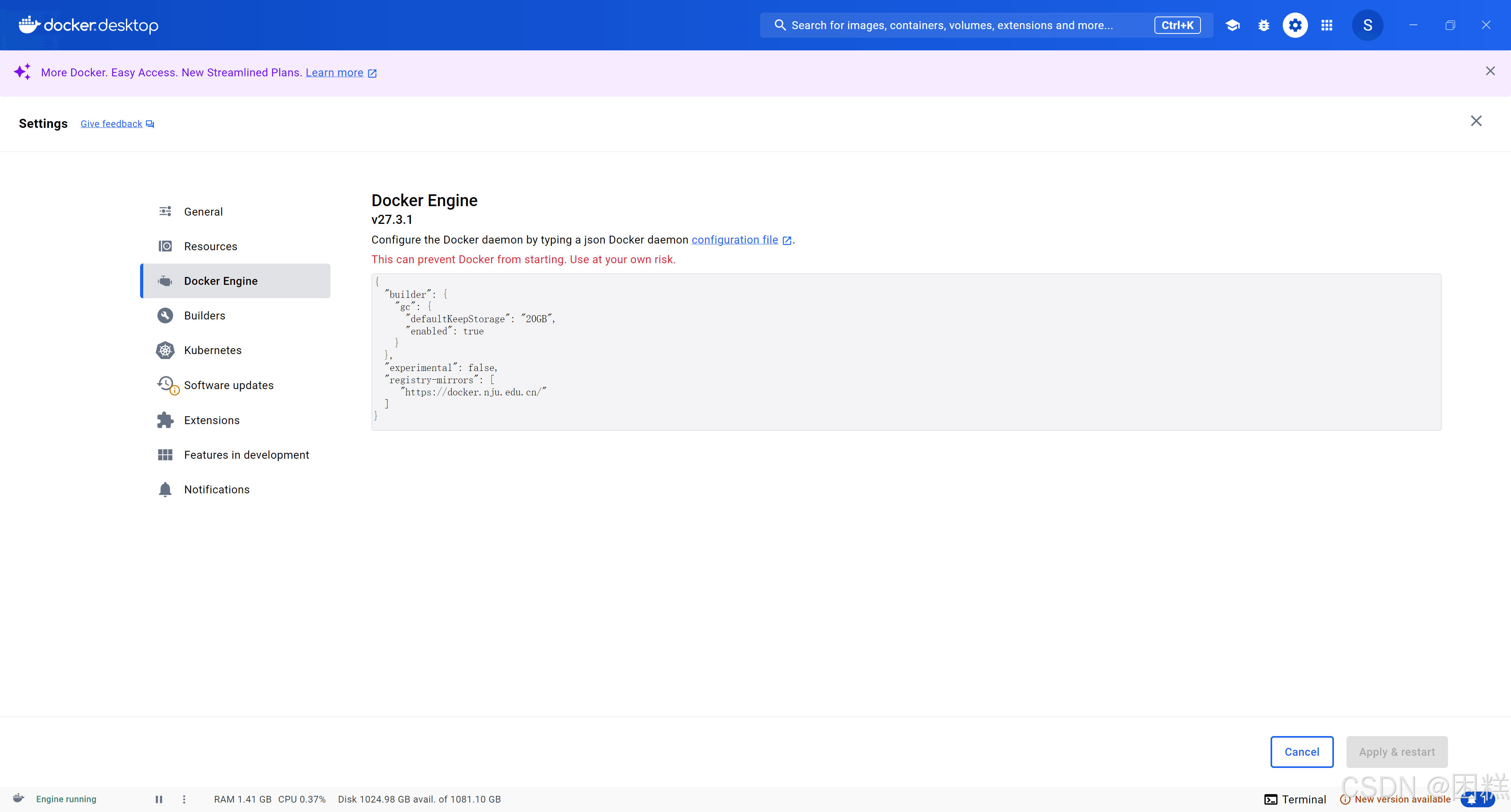Go to the Builders settings tab

(x=236, y=316)
